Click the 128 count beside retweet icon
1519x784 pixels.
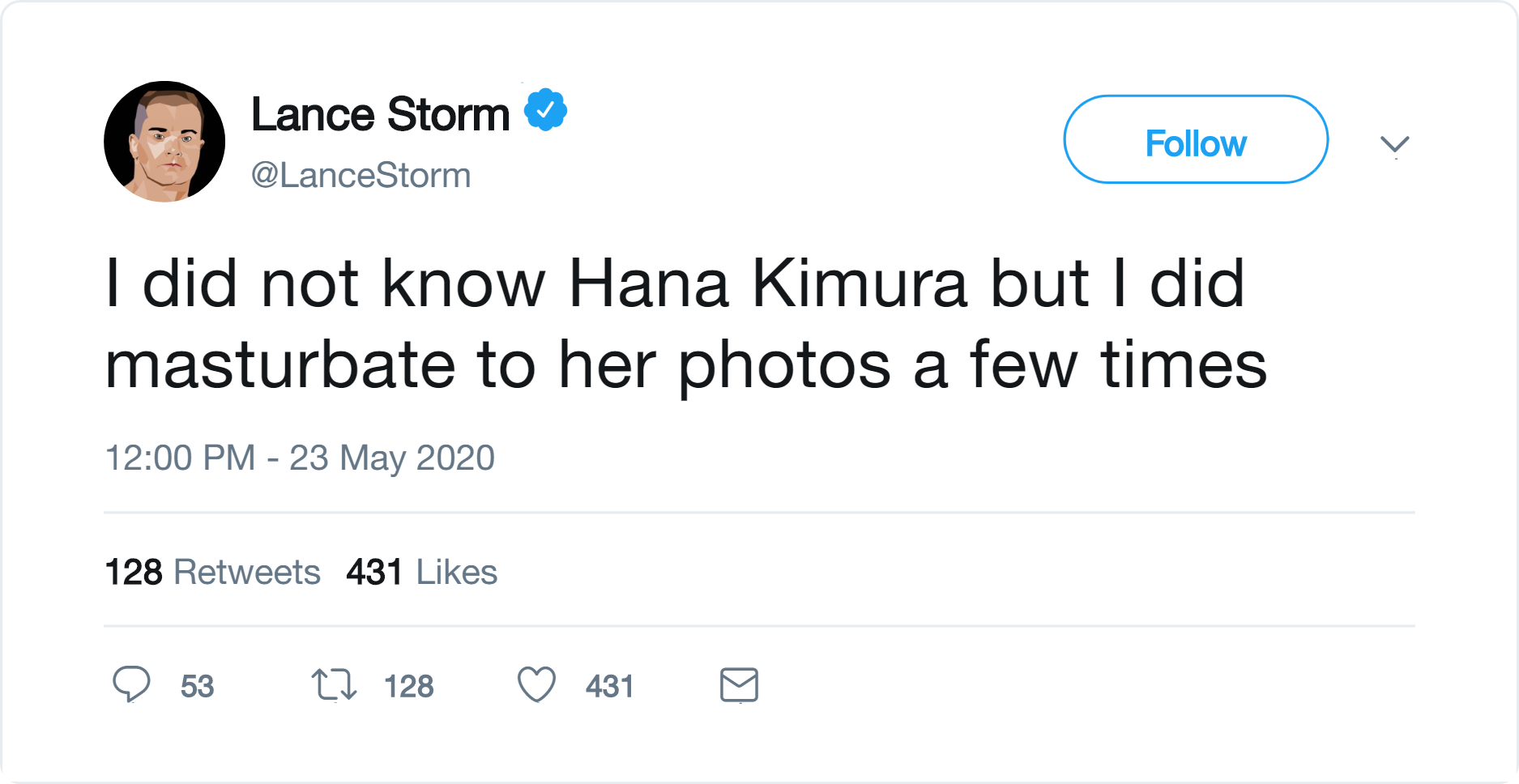click(408, 687)
